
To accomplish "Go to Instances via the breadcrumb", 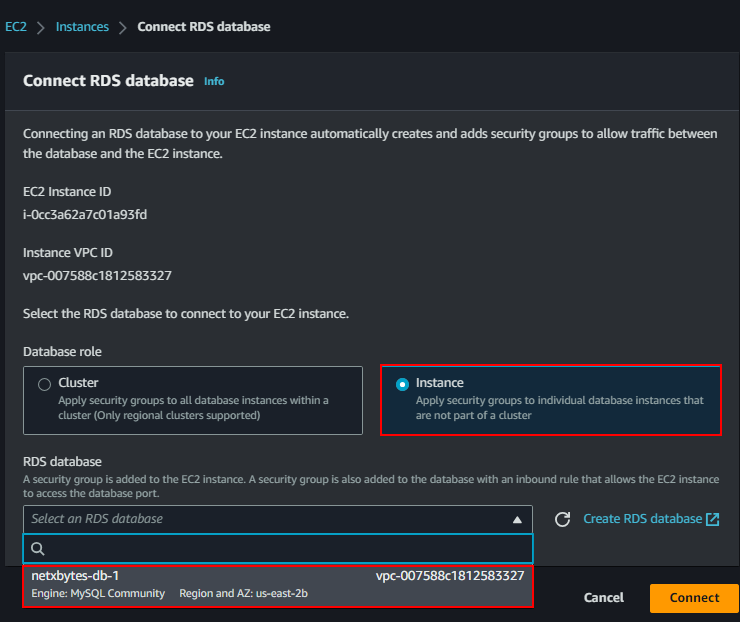I will pos(82,27).
